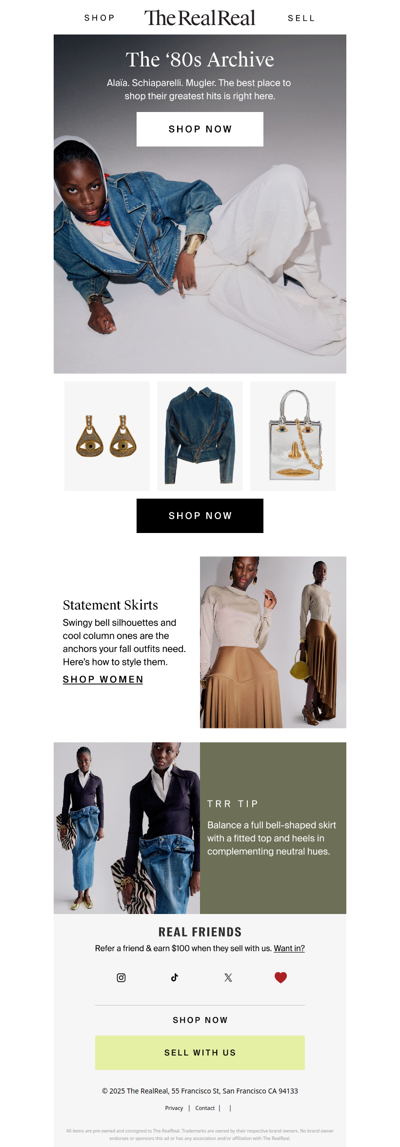Open the Privacy footer link

(x=174, y=1108)
